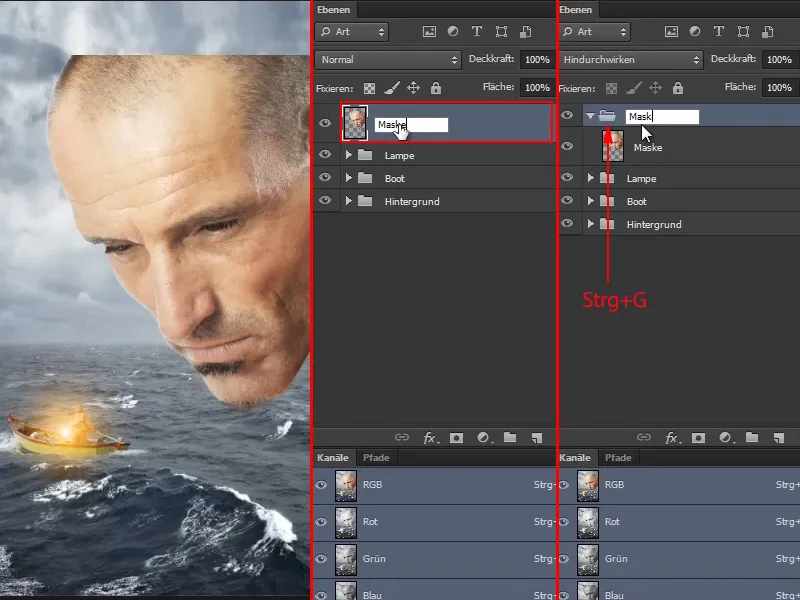Screen dimensions: 800x600
Task: Toggle lock image pixels brush in left panel
Action: click(x=391, y=88)
